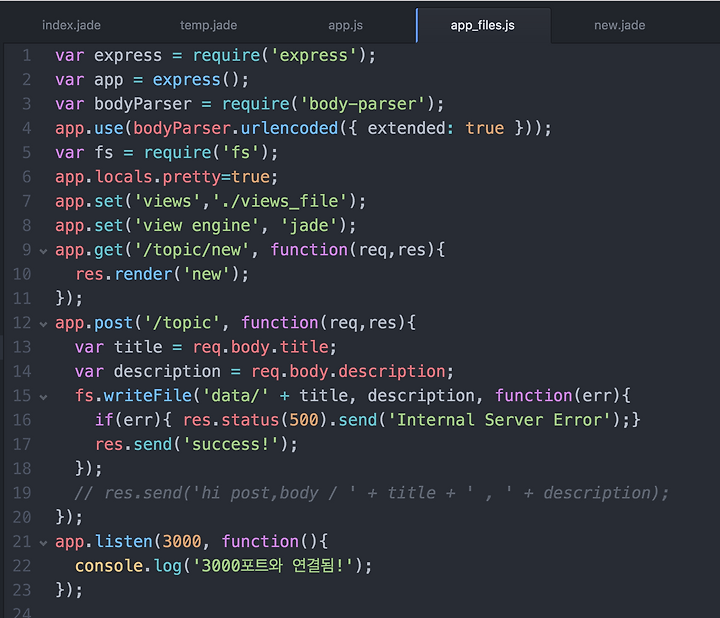Open the temp.jade tab

(x=208, y=25)
